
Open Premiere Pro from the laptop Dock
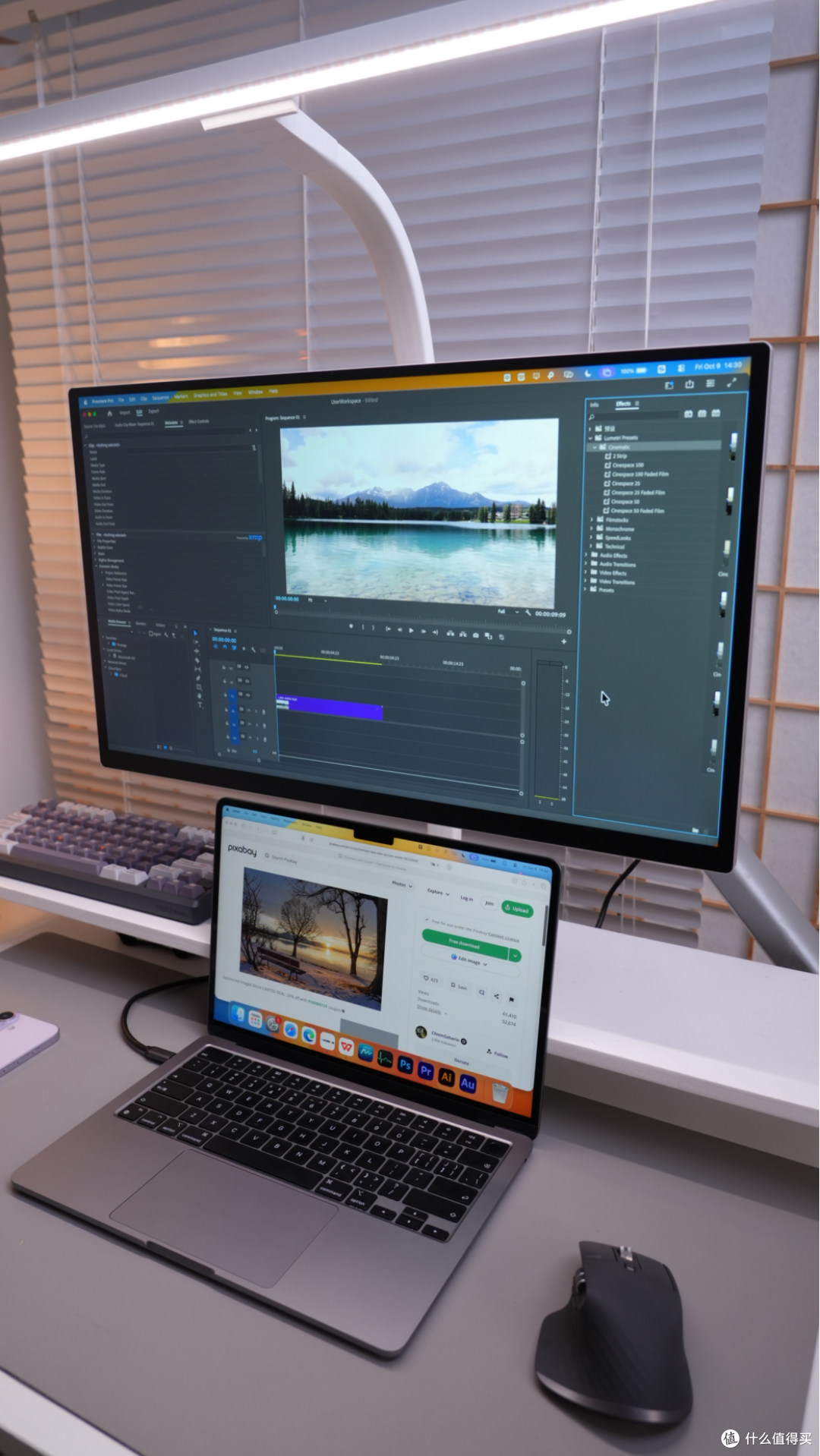click(x=426, y=1071)
